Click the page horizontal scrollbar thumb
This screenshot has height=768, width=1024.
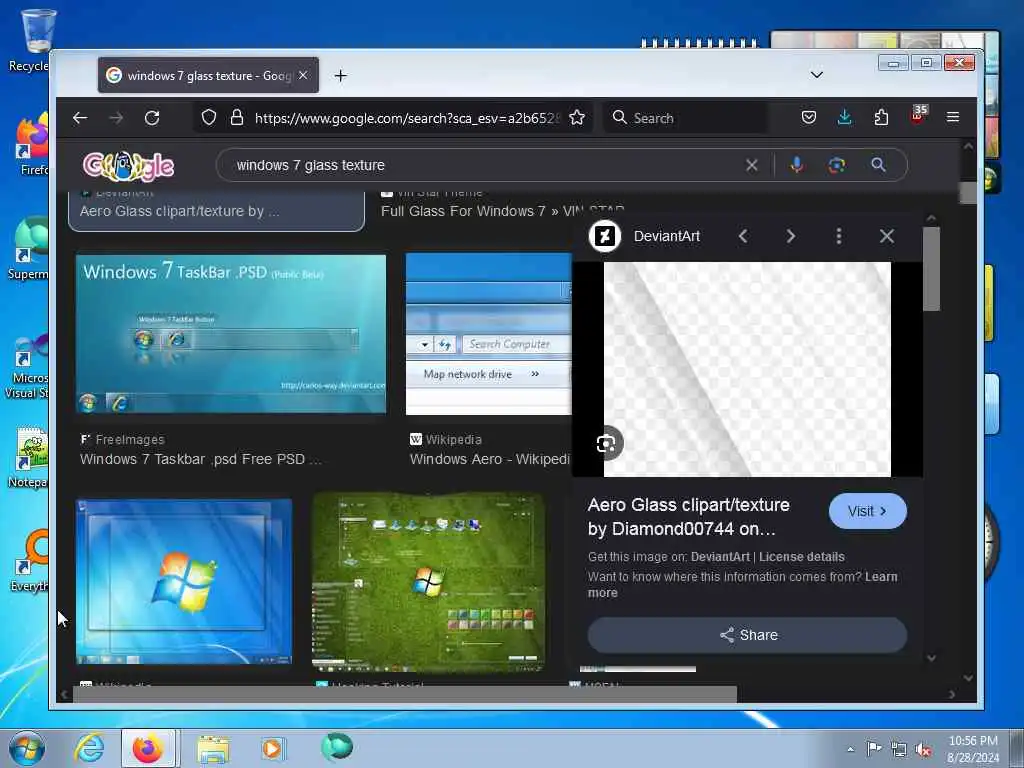click(x=405, y=694)
